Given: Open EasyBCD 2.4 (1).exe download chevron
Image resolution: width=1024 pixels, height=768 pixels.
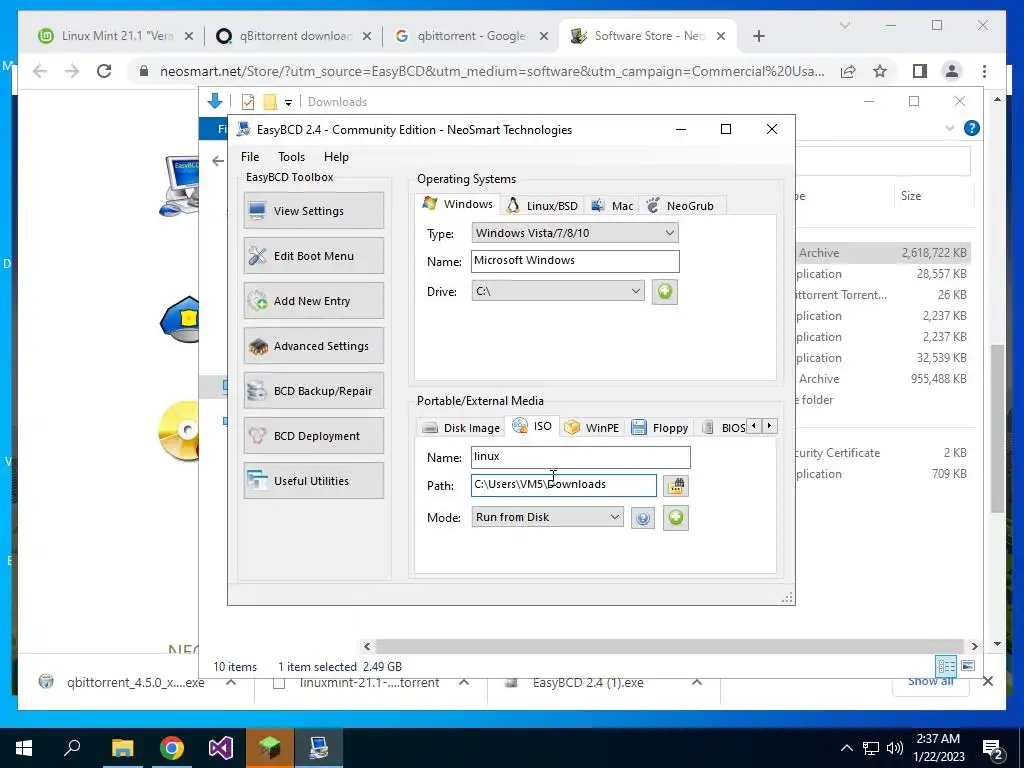Looking at the screenshot, I should click(697, 682).
